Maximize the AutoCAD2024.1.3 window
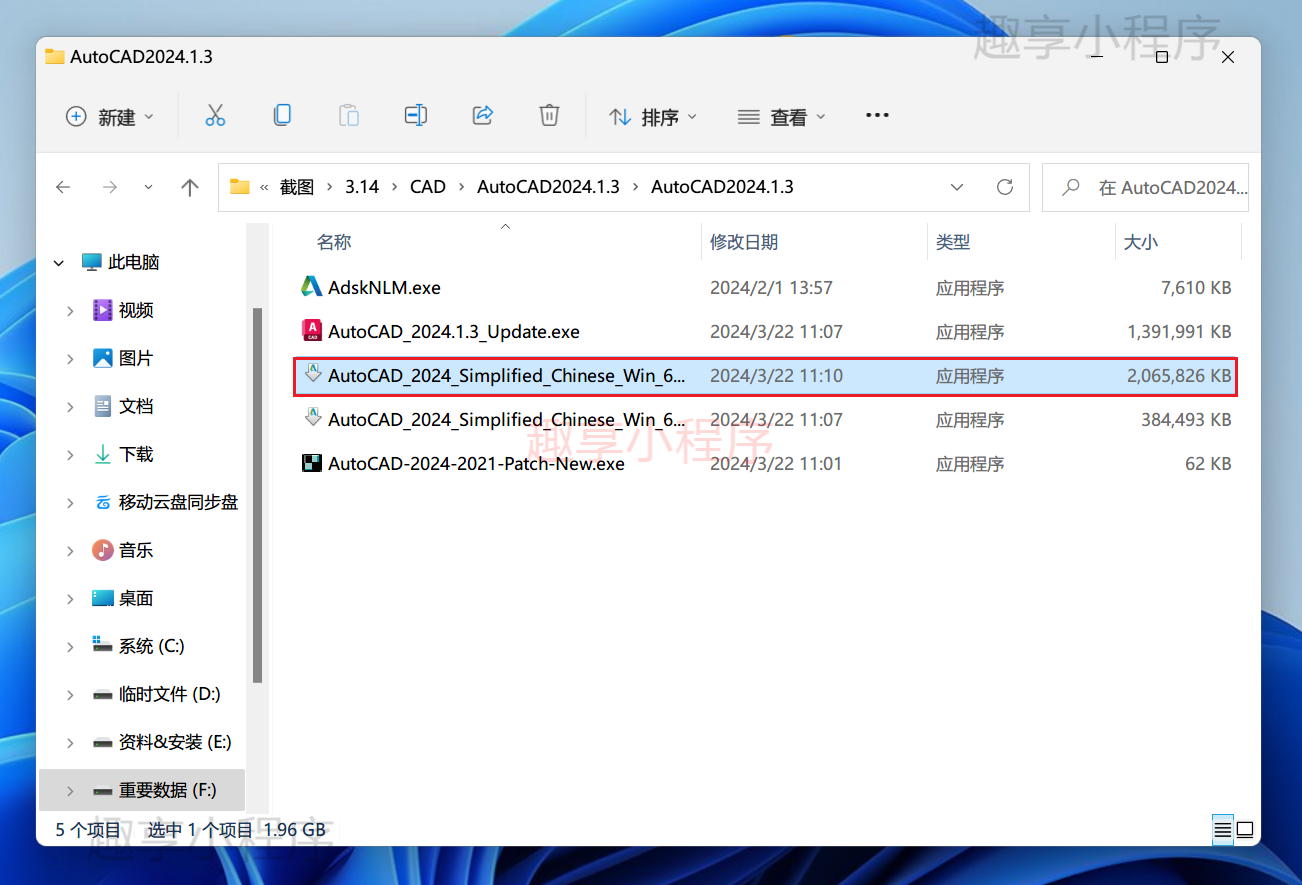Screen dimensions: 1302x885 click(1161, 57)
